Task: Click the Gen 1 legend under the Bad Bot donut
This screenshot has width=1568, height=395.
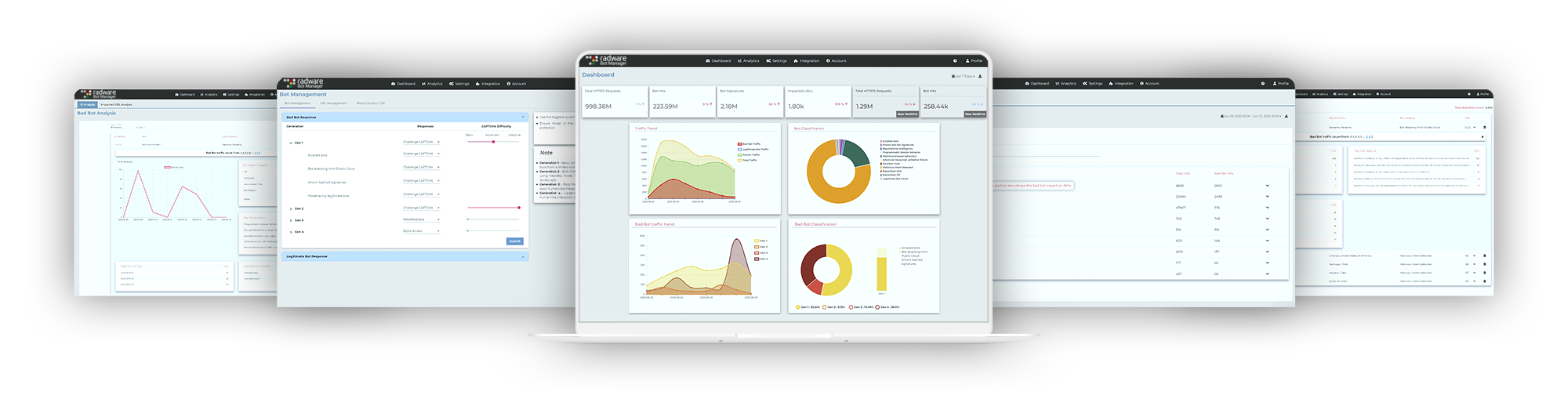Action: click(808, 307)
